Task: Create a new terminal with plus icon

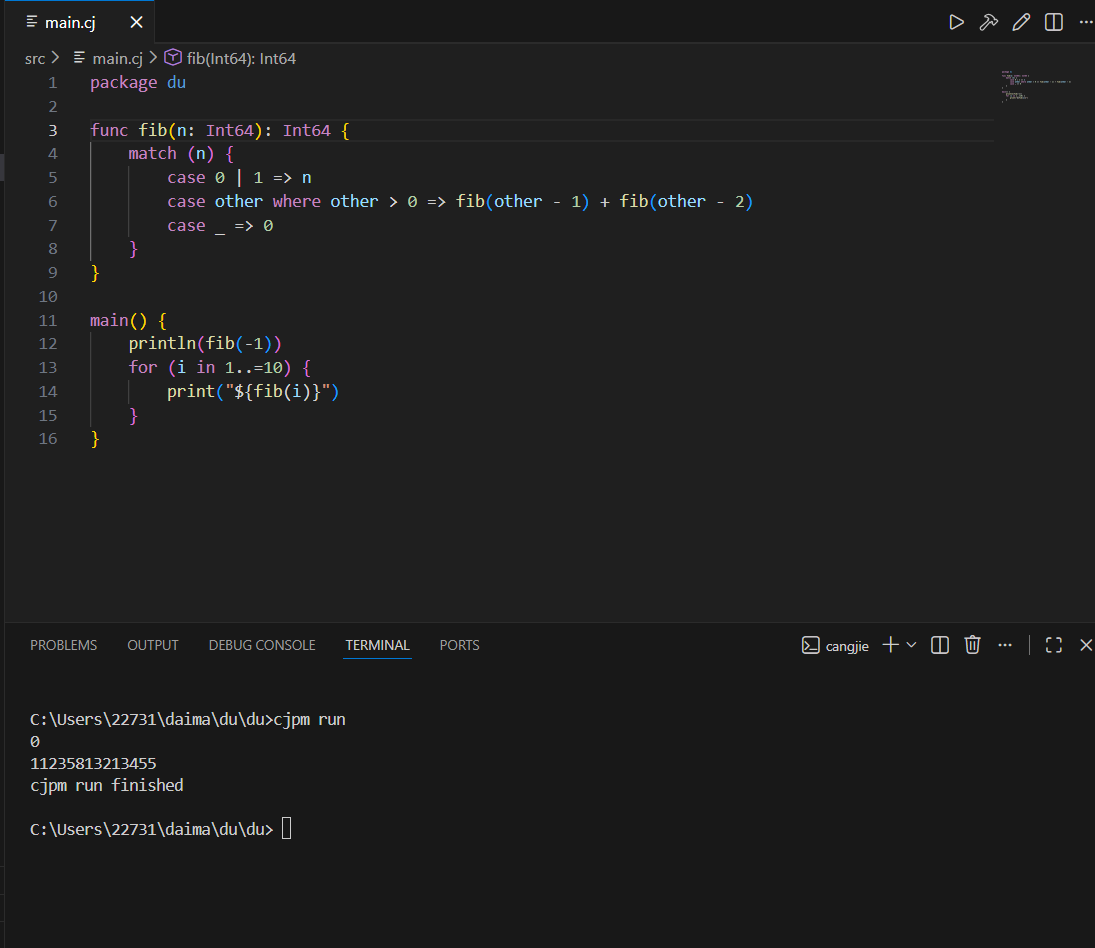Action: click(x=890, y=644)
